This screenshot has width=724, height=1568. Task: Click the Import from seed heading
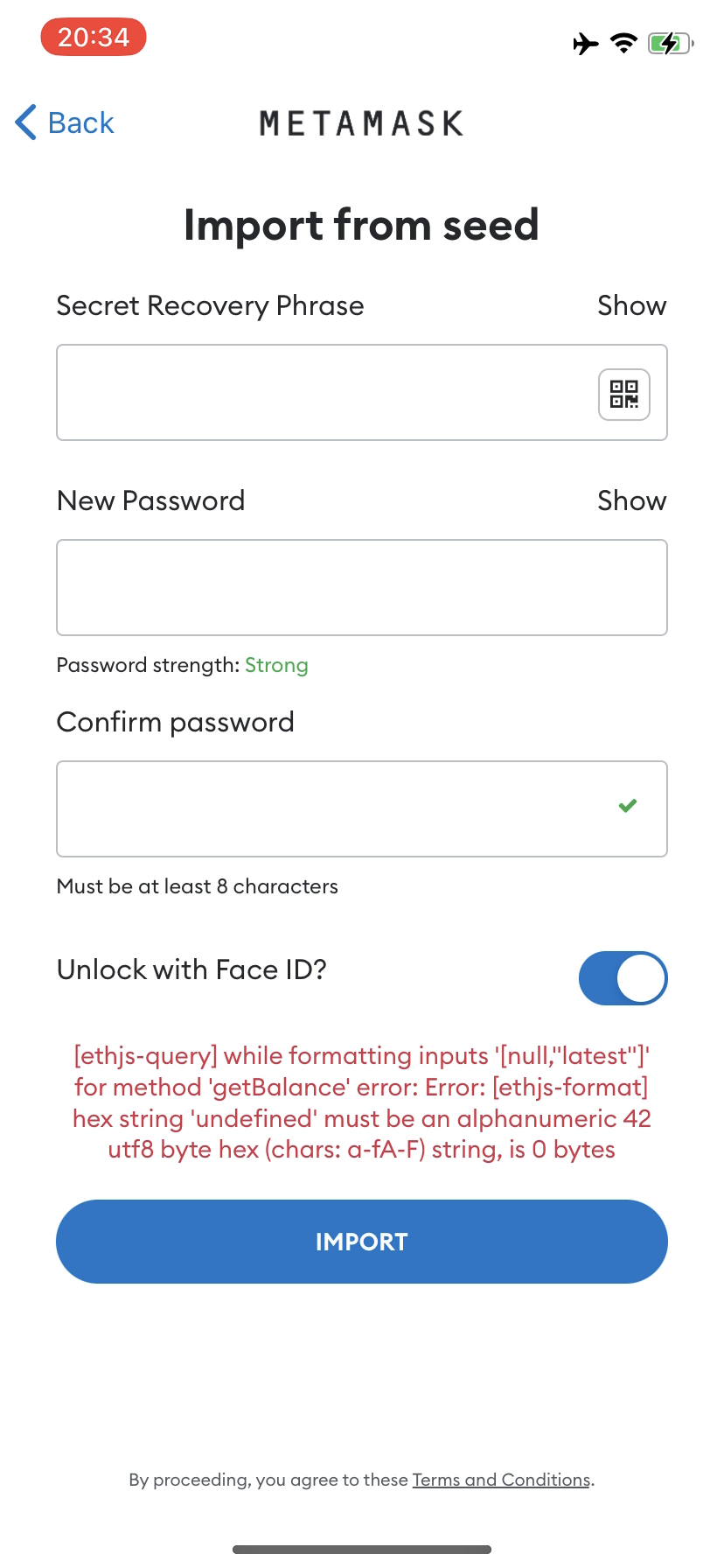[x=361, y=225]
